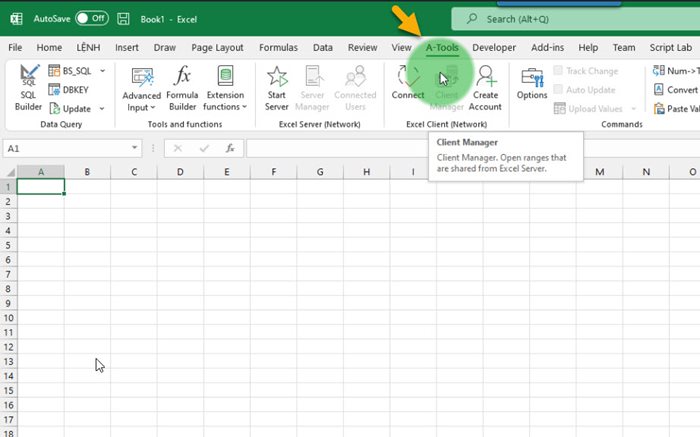Click the Search box

tap(575, 19)
